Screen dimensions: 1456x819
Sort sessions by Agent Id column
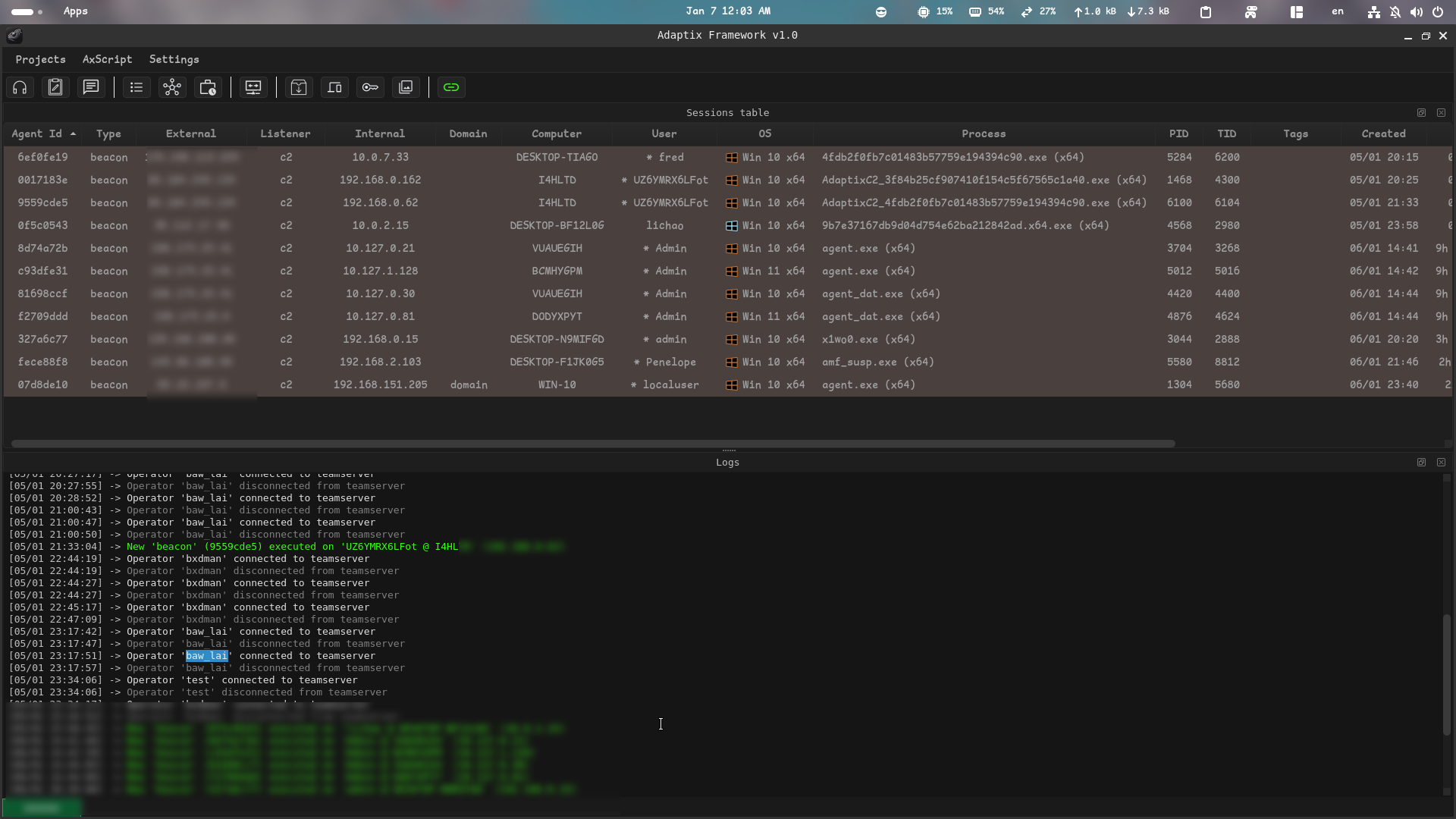36,134
